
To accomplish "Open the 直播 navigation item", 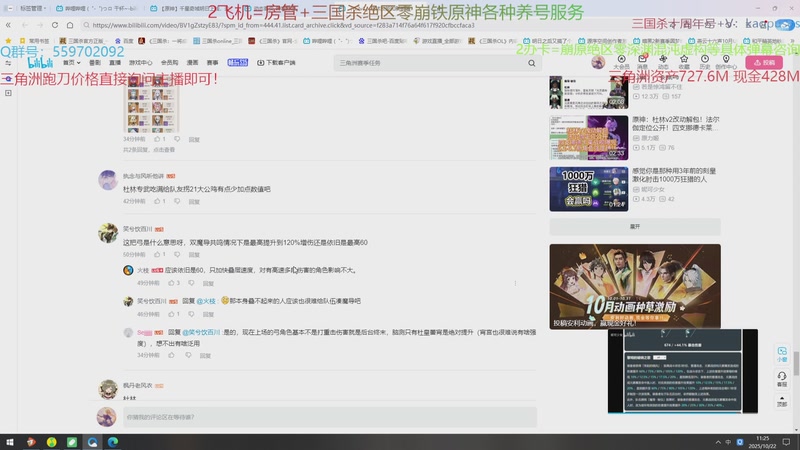I will 115,63.
